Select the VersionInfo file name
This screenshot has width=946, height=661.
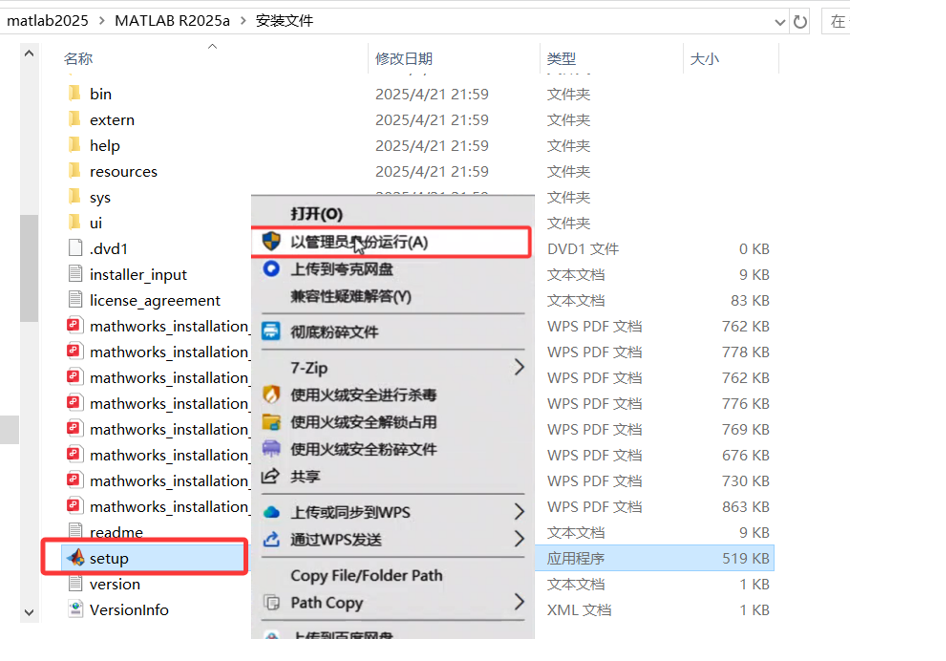tap(129, 610)
